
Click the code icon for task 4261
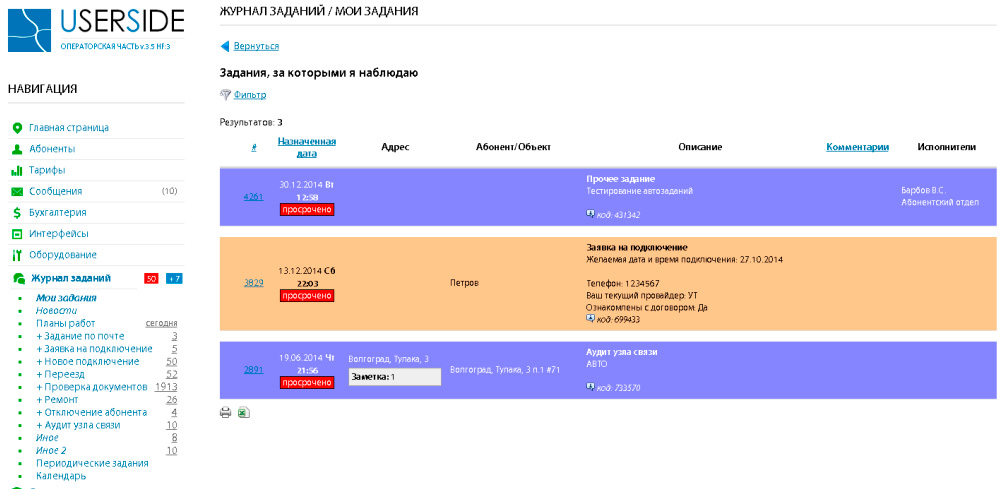[590, 214]
